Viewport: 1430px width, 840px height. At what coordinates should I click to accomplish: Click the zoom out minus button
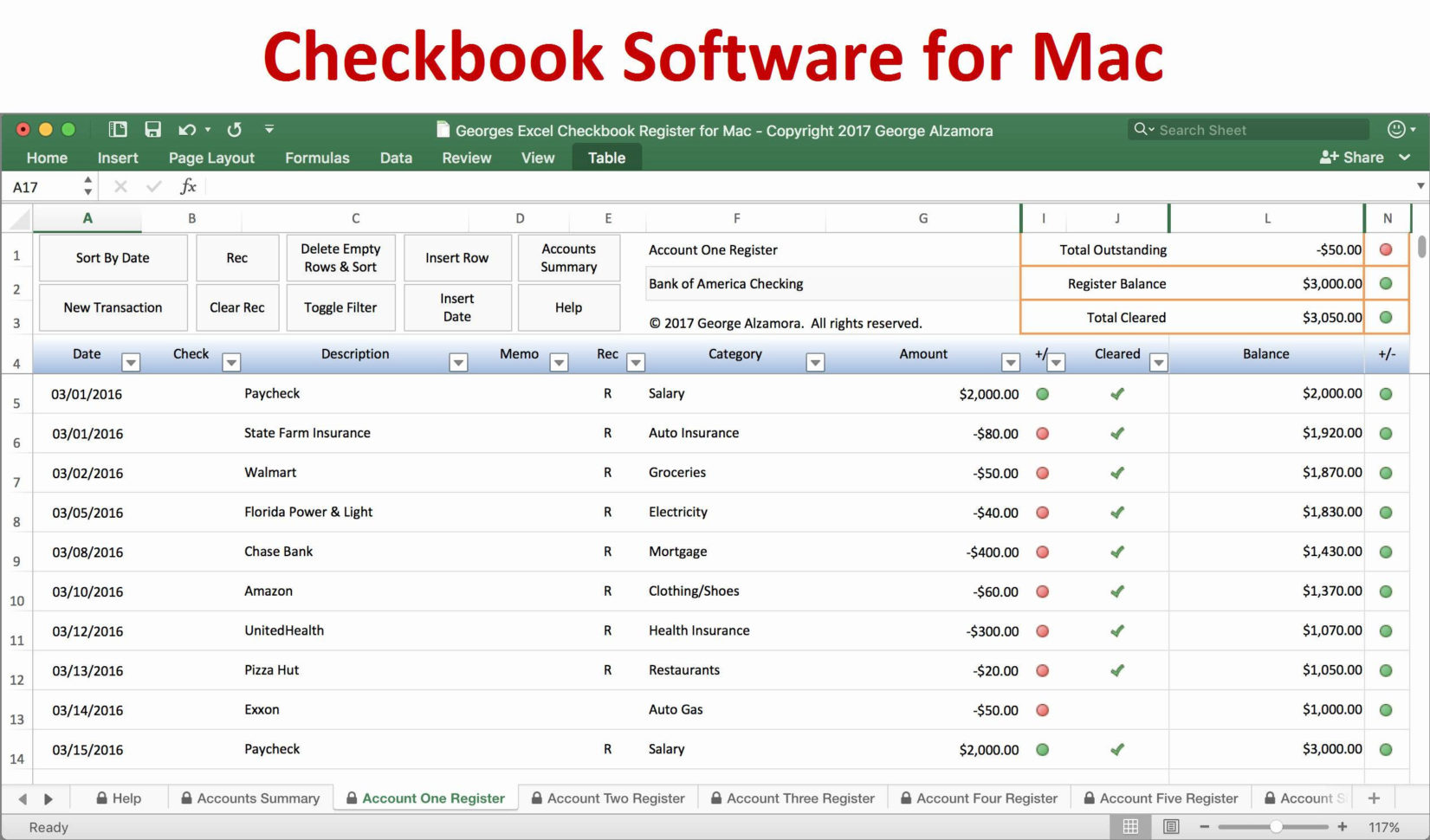click(1204, 827)
